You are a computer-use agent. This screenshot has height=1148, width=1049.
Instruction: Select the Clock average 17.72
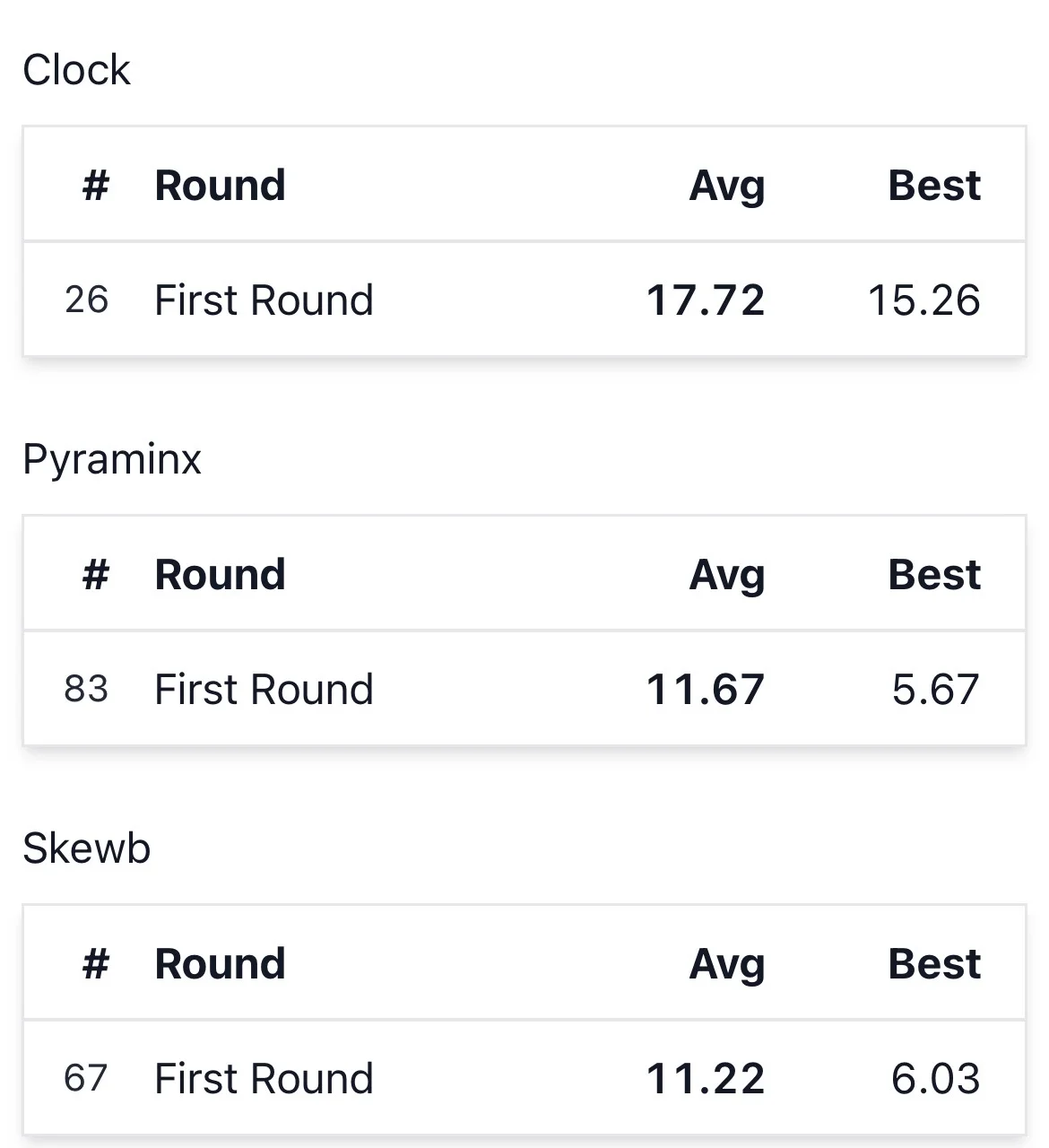point(706,300)
